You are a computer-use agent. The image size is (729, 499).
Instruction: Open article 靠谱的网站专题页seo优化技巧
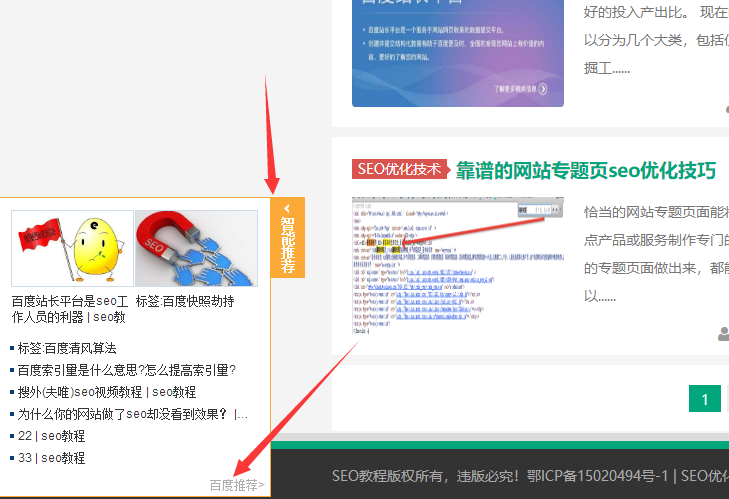(585, 171)
